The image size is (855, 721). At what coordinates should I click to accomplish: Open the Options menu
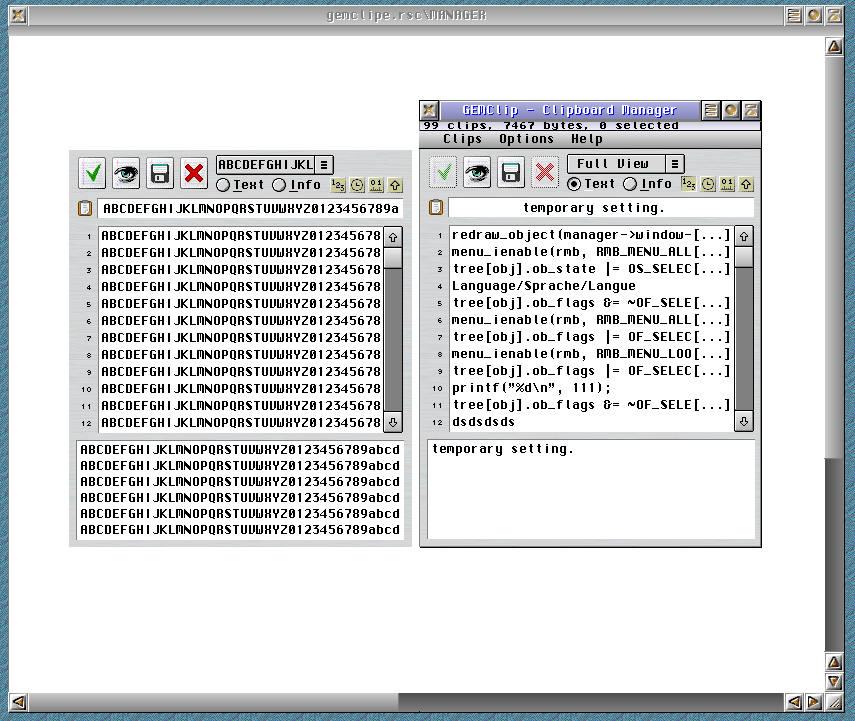526,140
